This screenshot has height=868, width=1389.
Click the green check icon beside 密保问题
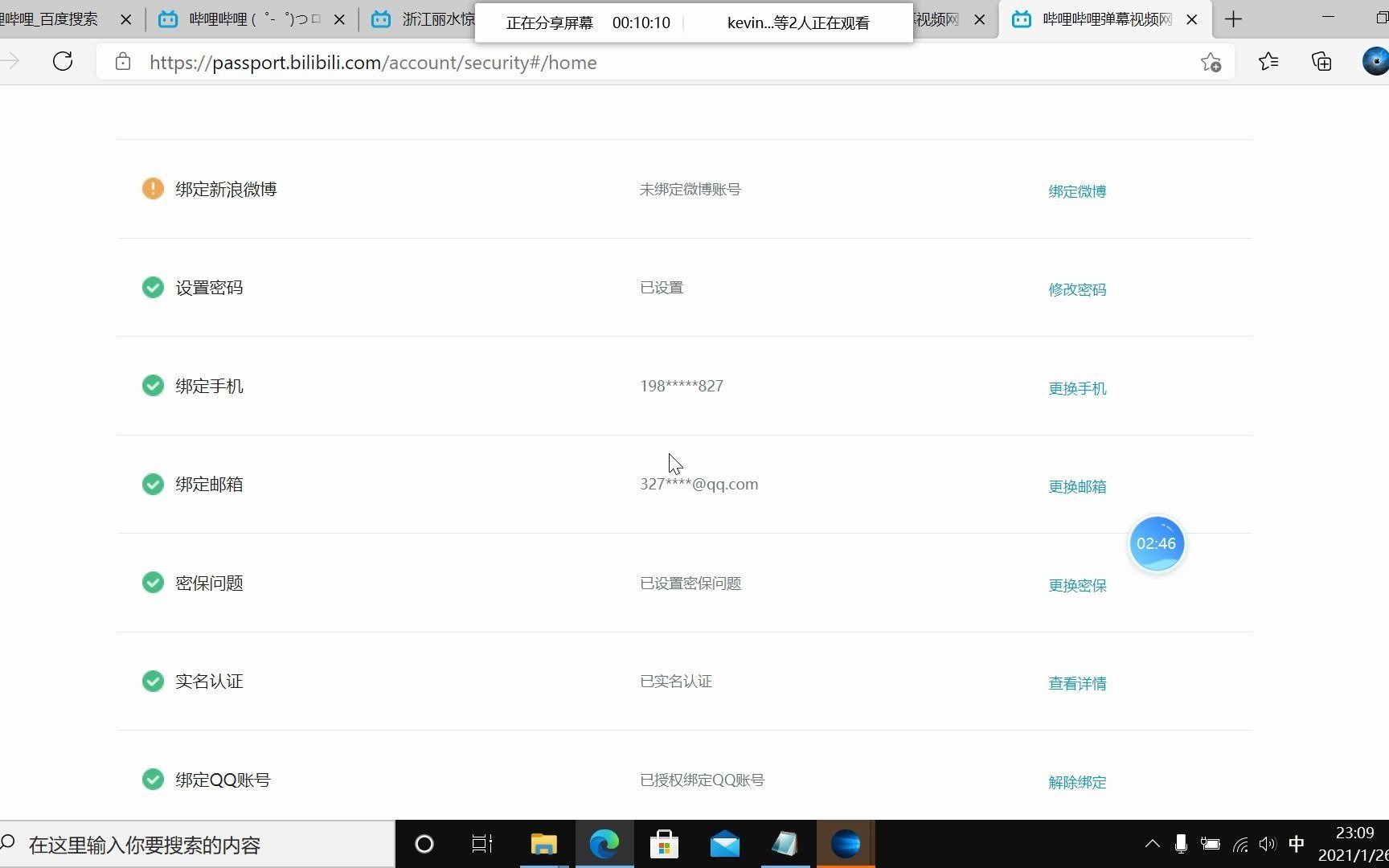click(x=153, y=583)
